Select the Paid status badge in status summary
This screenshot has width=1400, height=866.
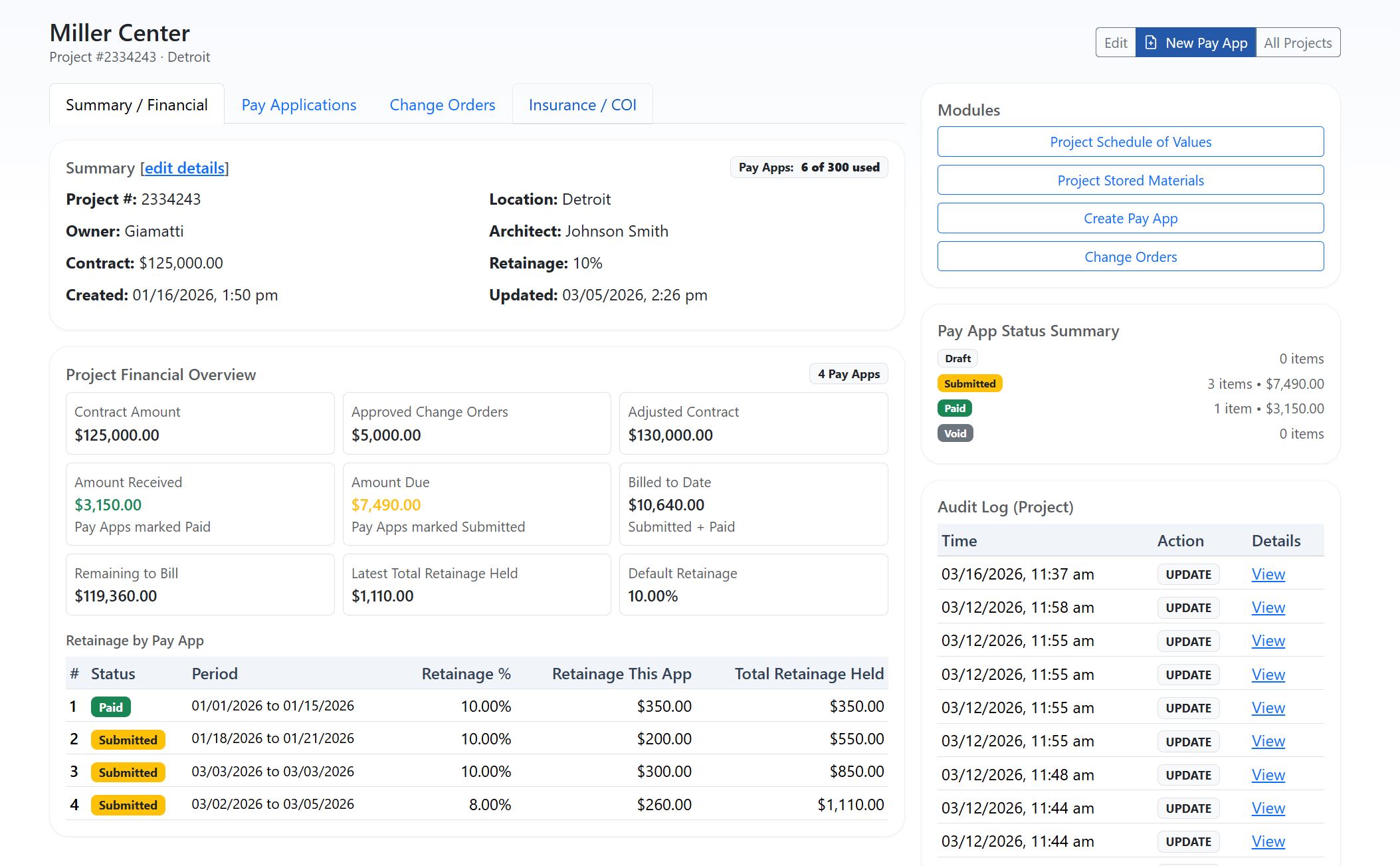[x=954, y=408]
